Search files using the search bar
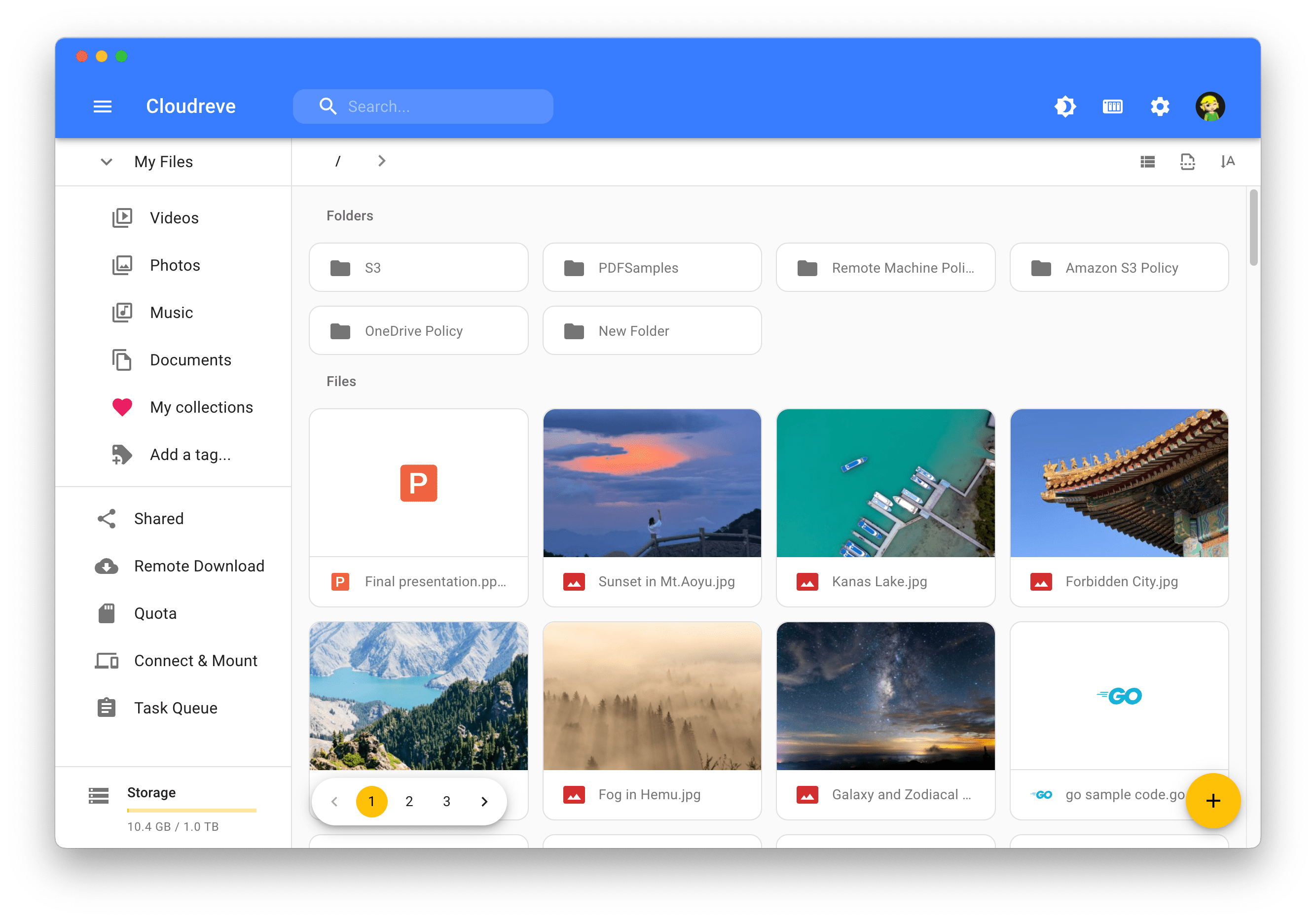The width and height of the screenshot is (1316, 921). pos(423,106)
